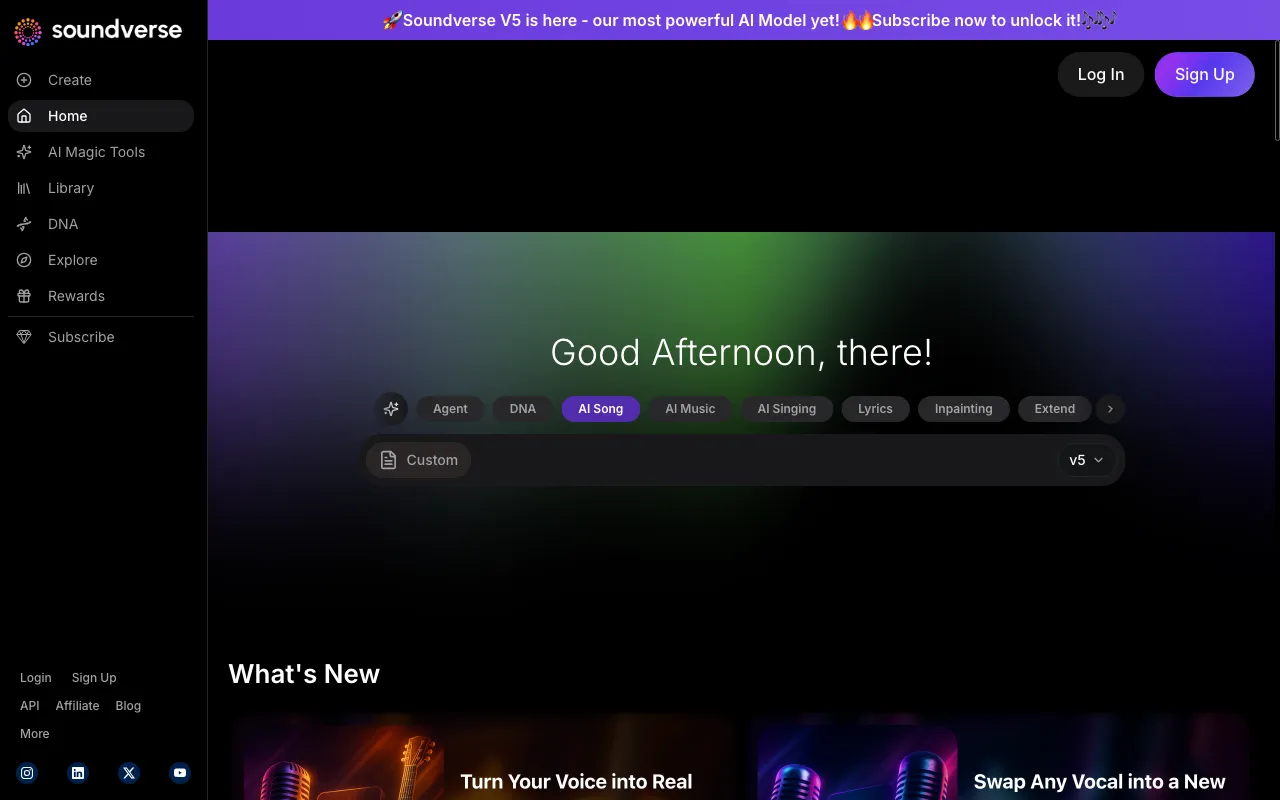
Task: Open Library from the sidebar
Action: 101,188
